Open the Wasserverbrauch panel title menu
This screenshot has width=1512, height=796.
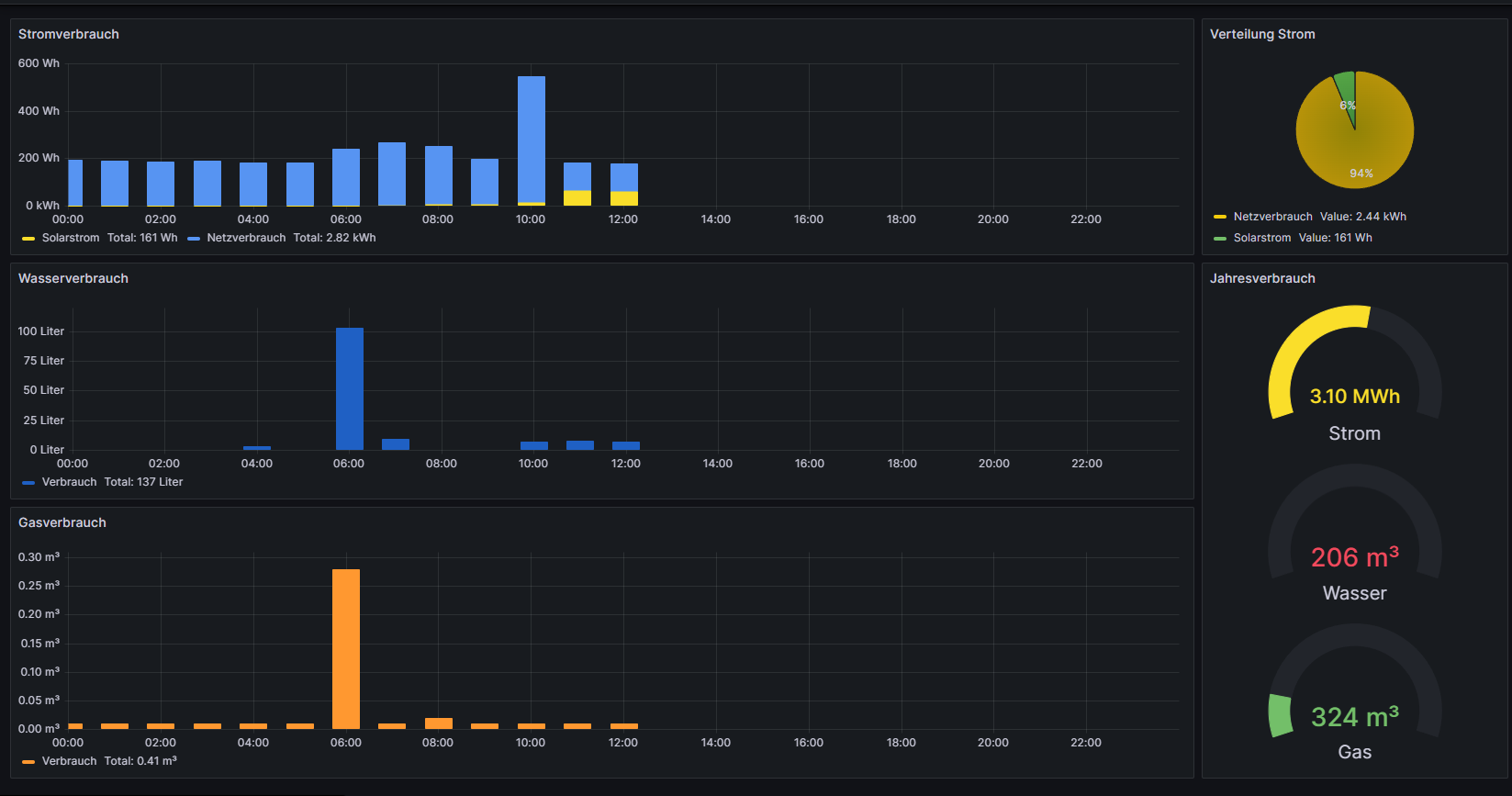tap(73, 278)
